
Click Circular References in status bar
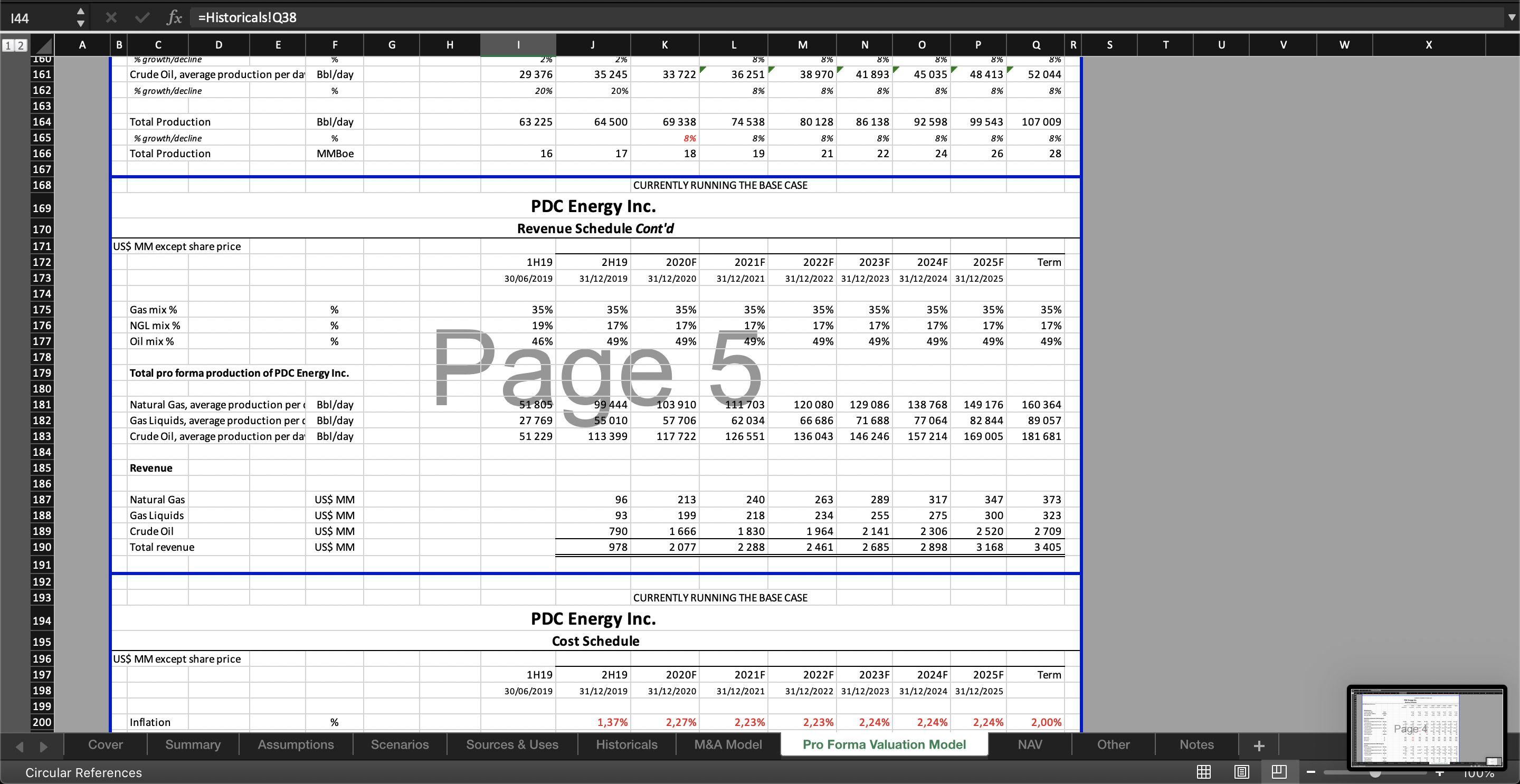pyautogui.click(x=84, y=772)
